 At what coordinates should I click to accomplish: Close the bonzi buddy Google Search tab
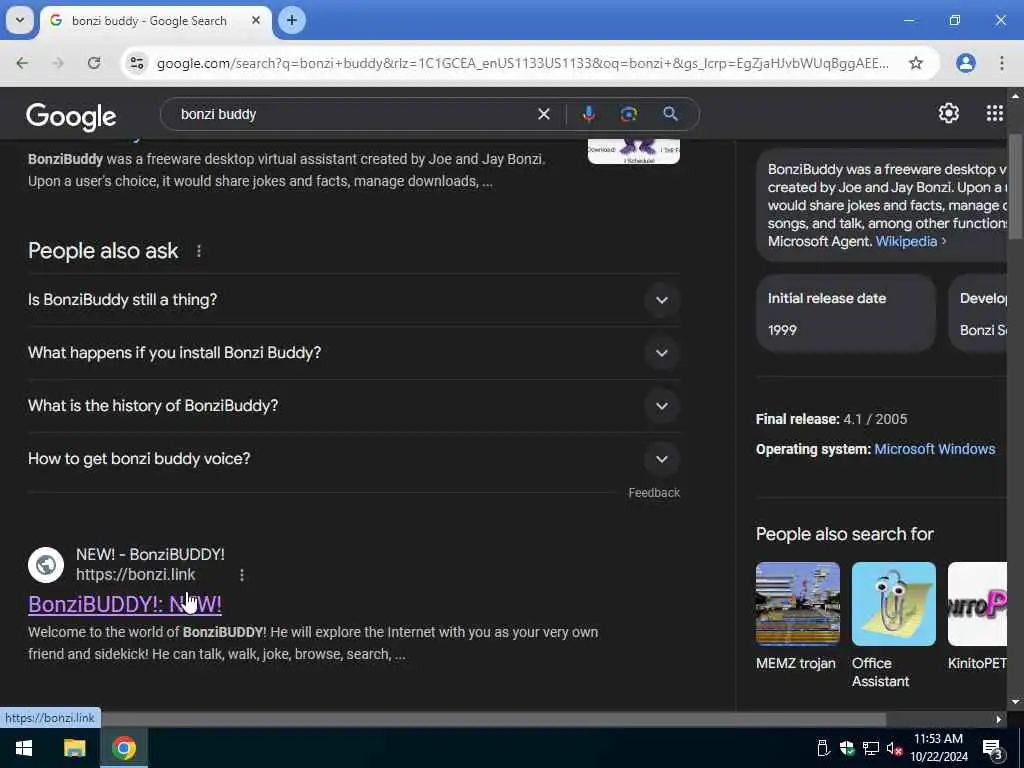pos(256,20)
